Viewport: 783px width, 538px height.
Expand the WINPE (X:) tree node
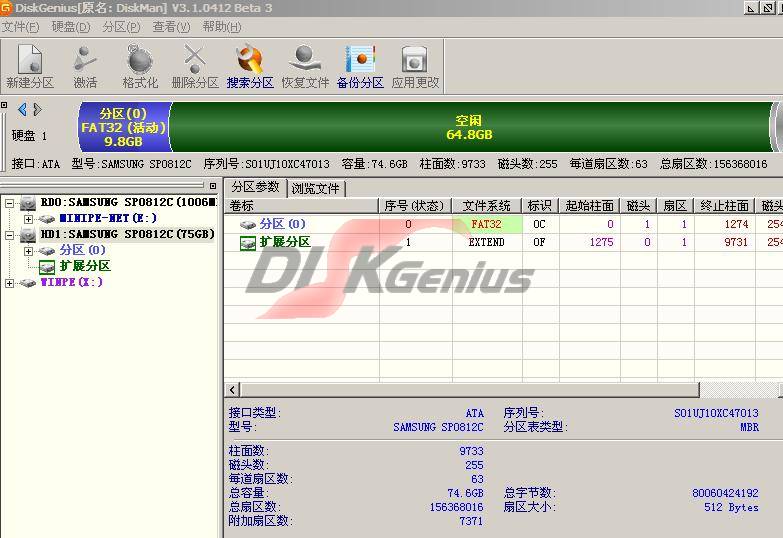9,283
